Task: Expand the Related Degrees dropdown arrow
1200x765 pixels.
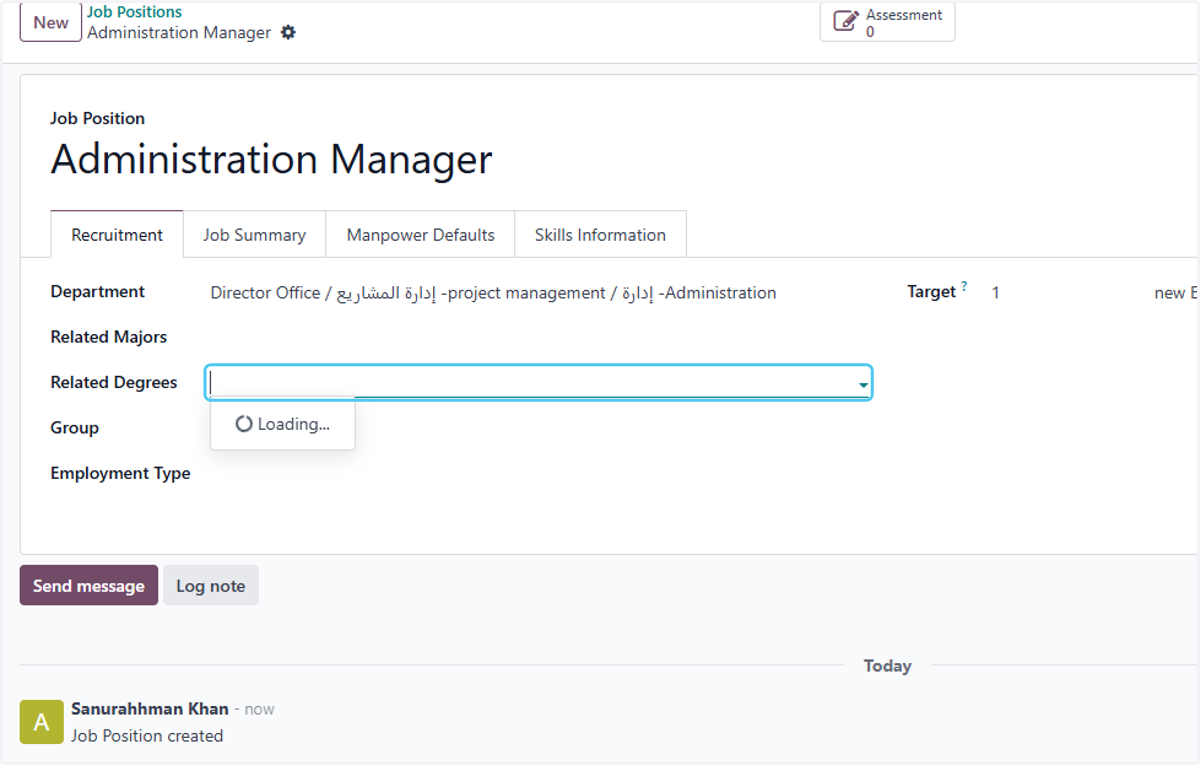Action: tap(862, 385)
